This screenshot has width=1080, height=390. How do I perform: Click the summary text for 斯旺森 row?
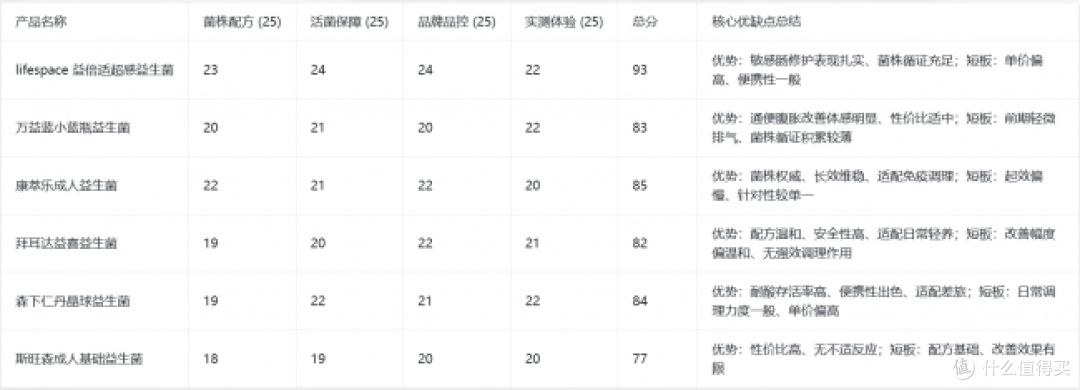(x=883, y=359)
